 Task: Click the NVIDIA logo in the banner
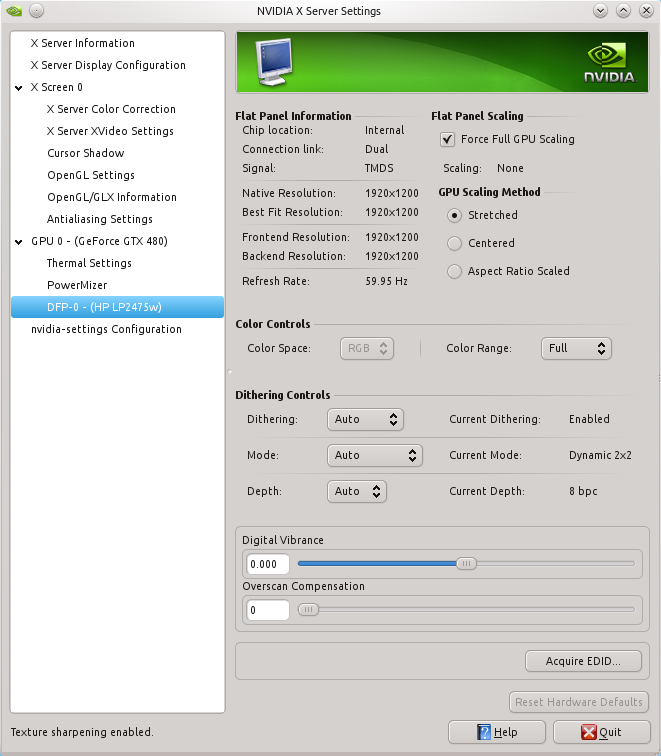610,63
